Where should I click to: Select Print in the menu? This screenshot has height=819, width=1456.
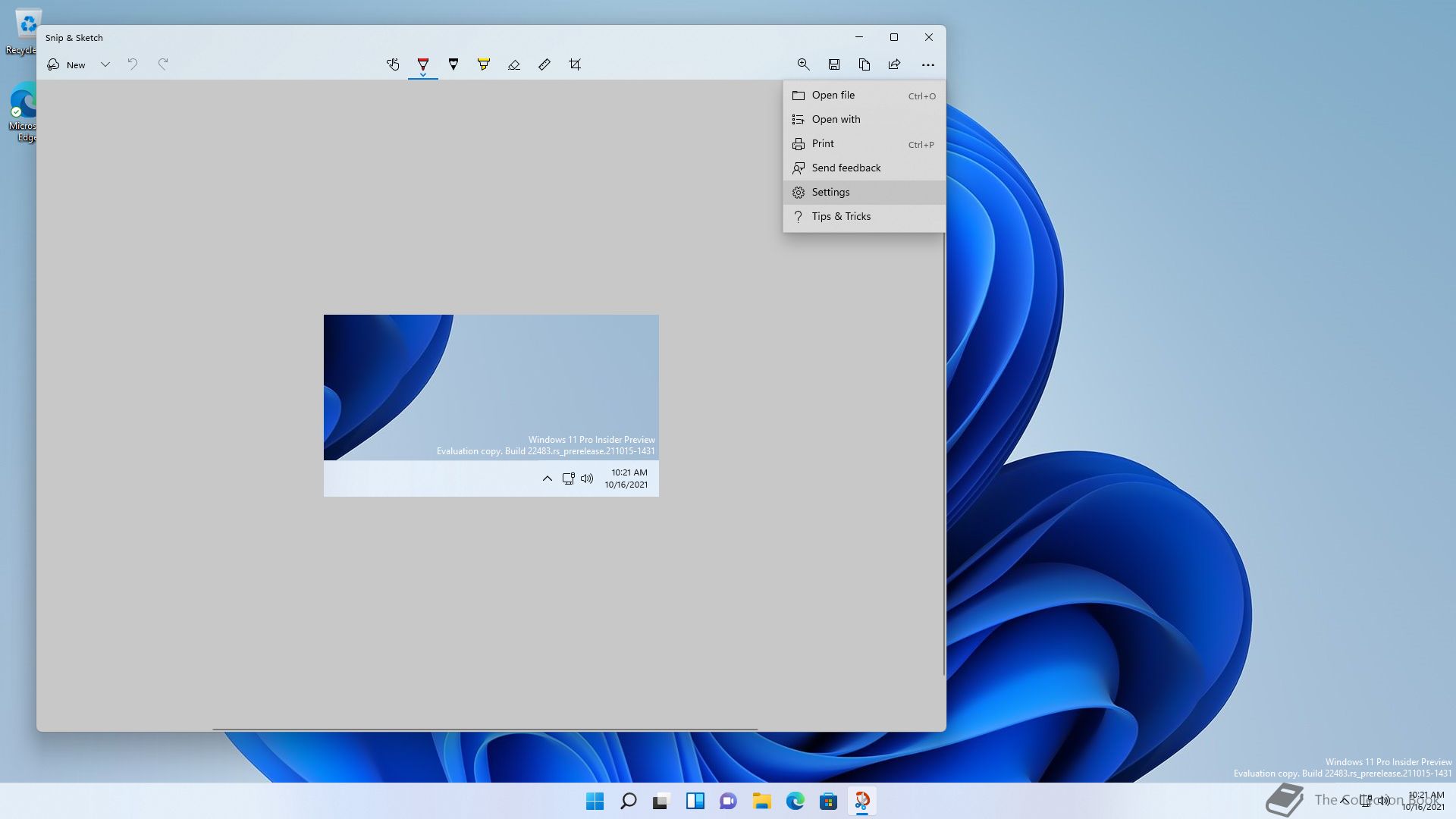click(864, 143)
